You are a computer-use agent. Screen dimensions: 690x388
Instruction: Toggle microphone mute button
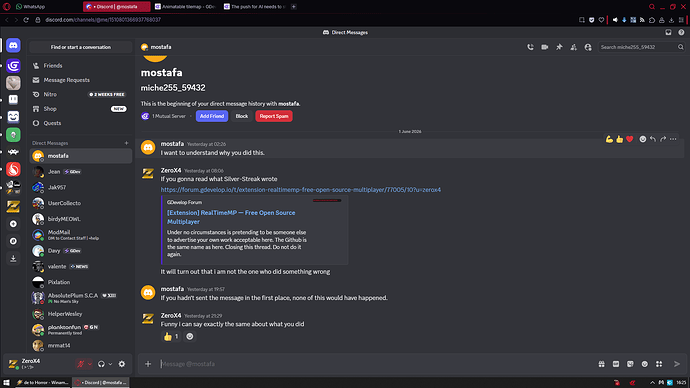[x=81, y=364]
